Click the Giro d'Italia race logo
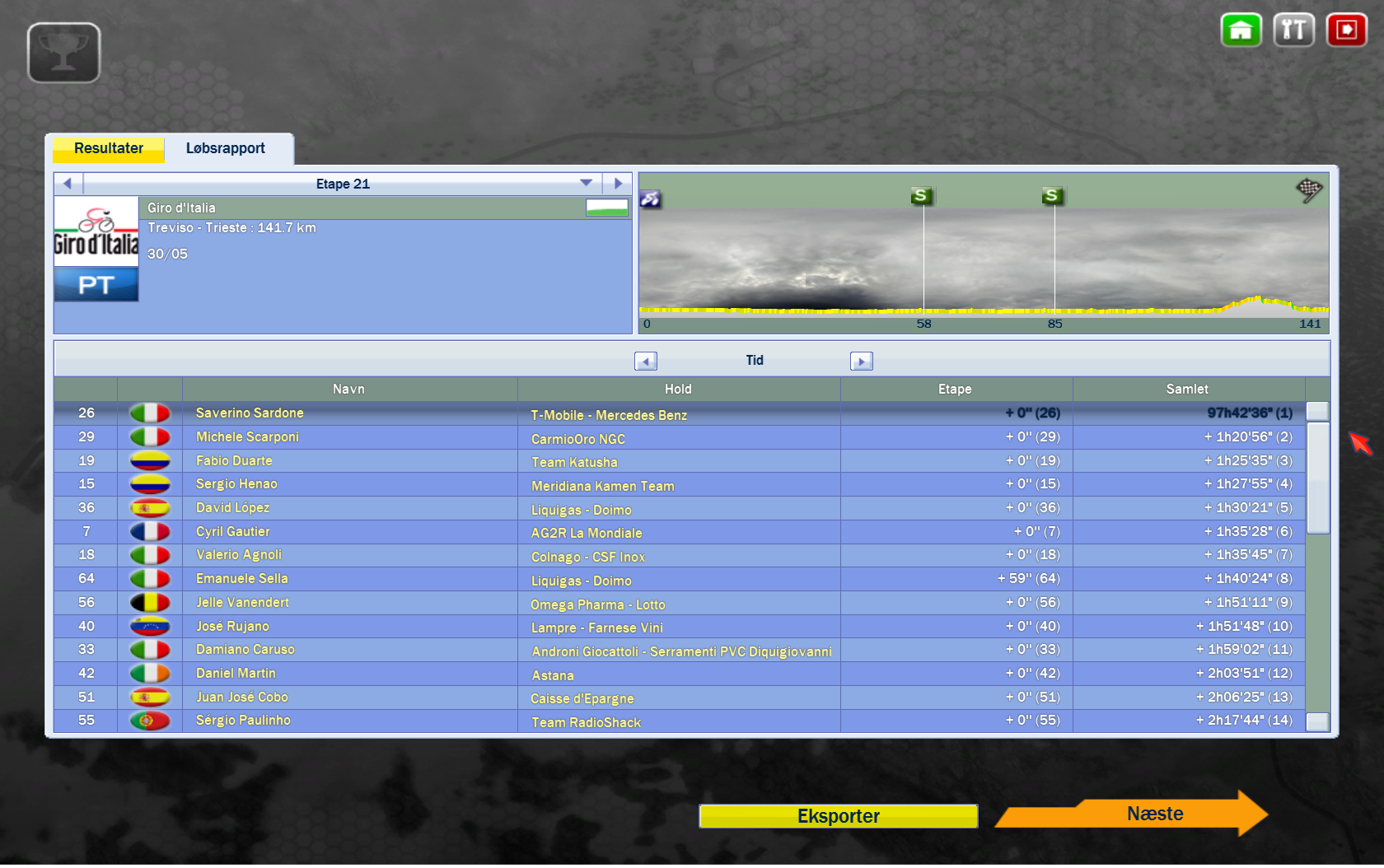 click(x=96, y=232)
